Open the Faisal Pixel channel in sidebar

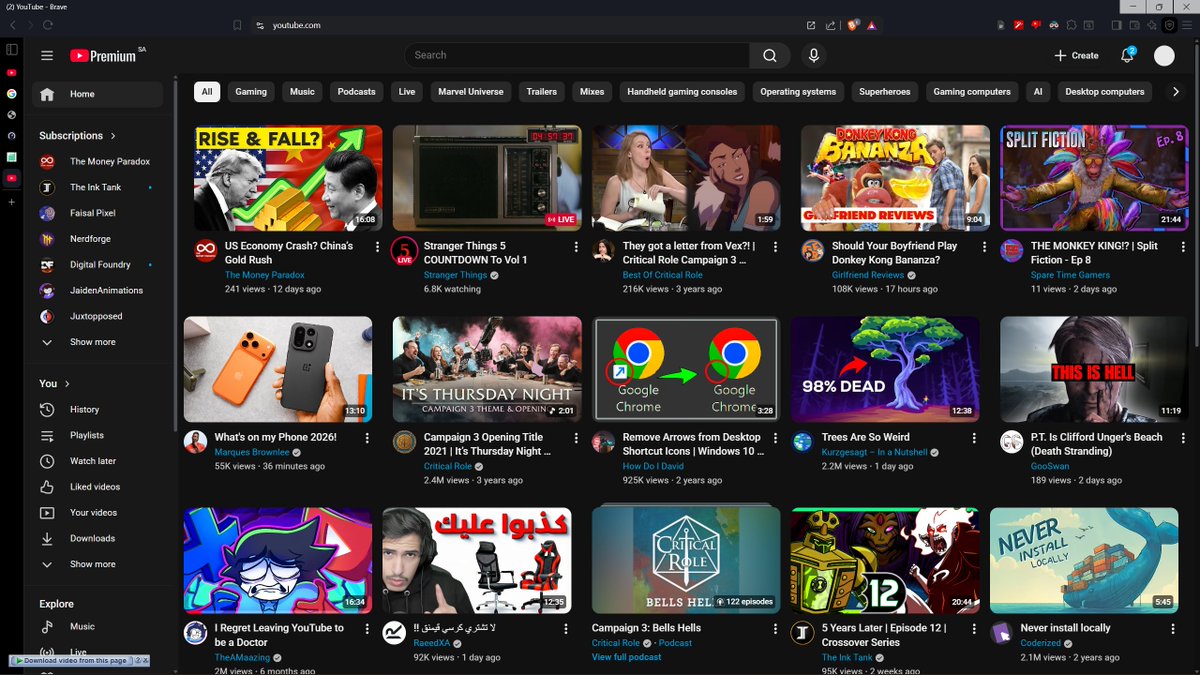coord(98,213)
